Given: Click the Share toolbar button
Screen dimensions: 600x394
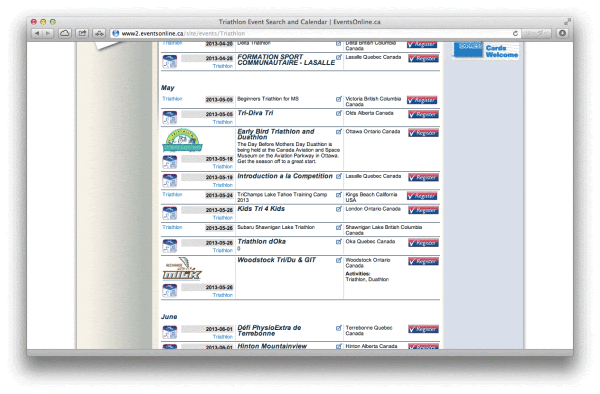Looking at the screenshot, I should 82,33.
